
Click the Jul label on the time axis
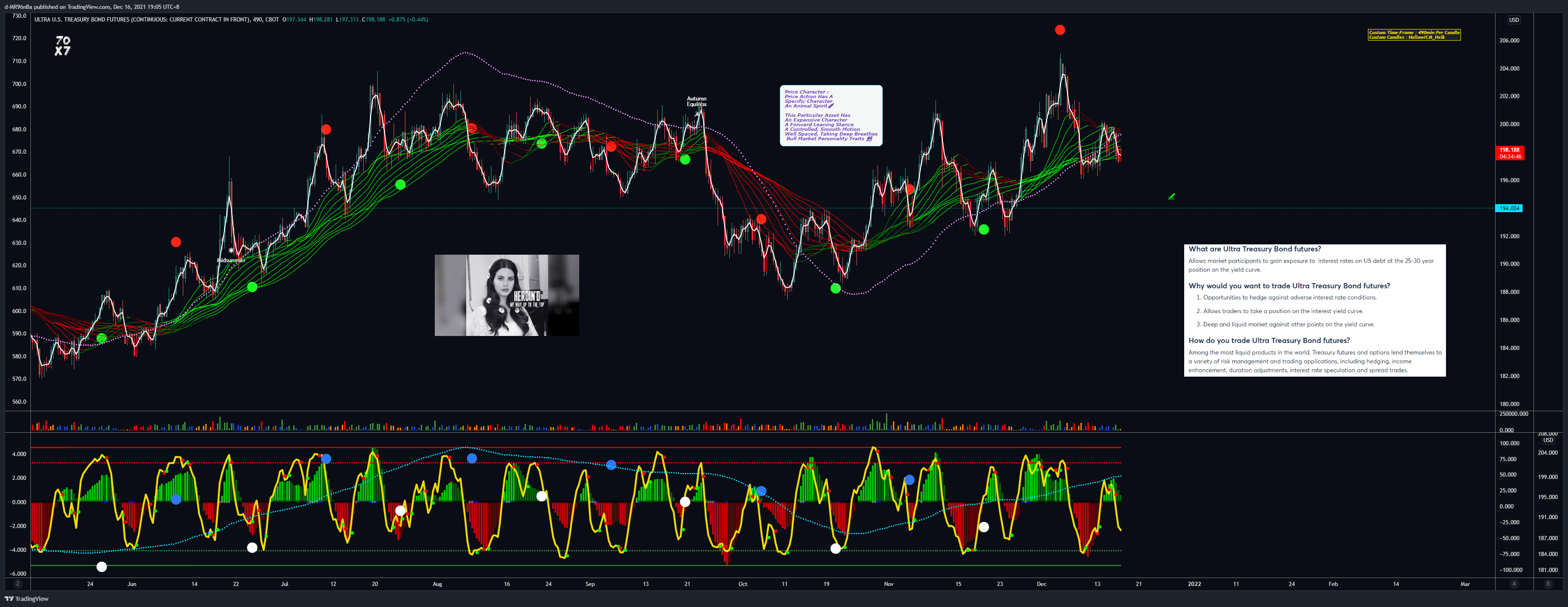tap(284, 584)
